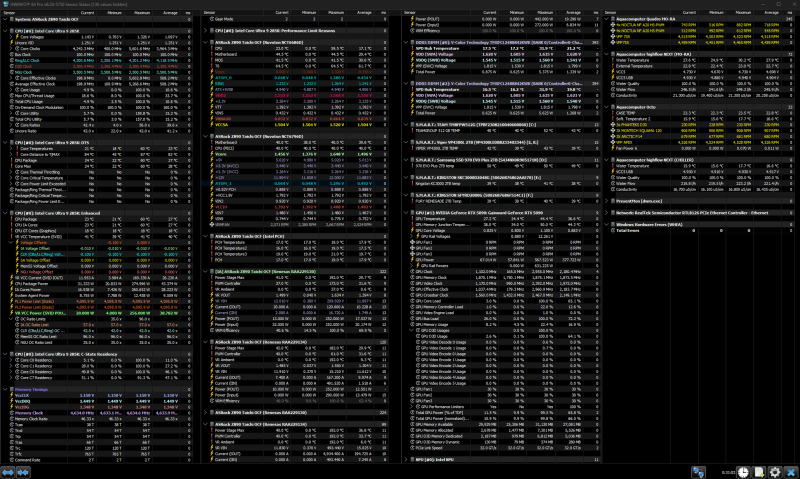The width and height of the screenshot is (800, 479).
Task: Click lightning icon beside Fan Power 6
Action: click(x=613, y=148)
